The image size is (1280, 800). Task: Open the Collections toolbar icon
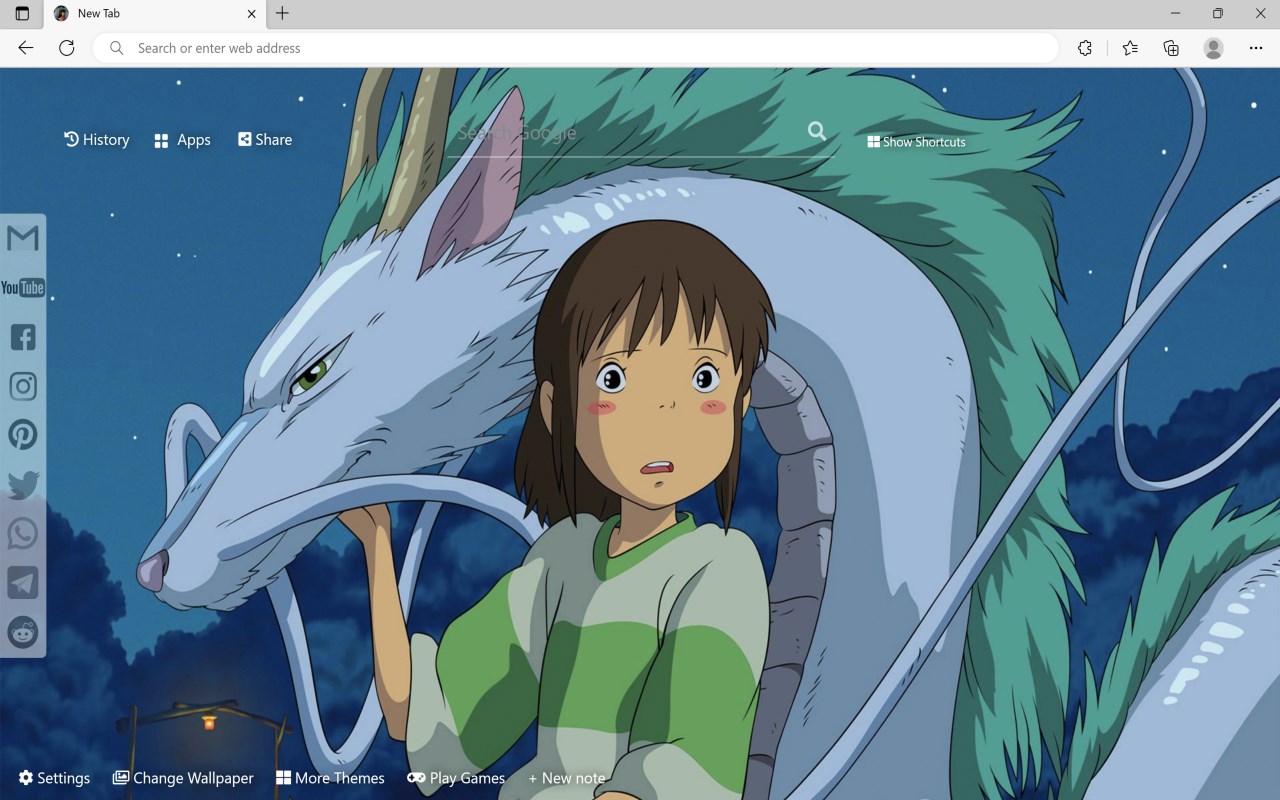point(1171,48)
